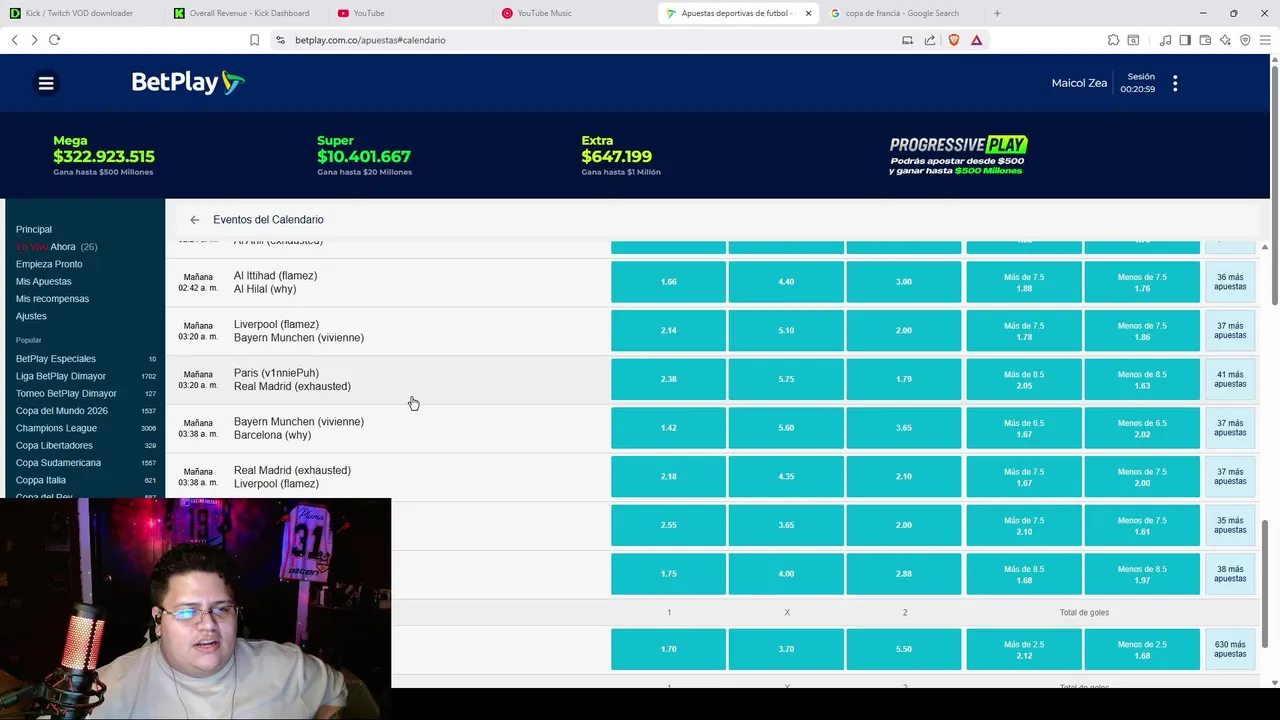Select Copa del Mundo 2026 category
The height and width of the screenshot is (720, 1280).
point(85,411)
